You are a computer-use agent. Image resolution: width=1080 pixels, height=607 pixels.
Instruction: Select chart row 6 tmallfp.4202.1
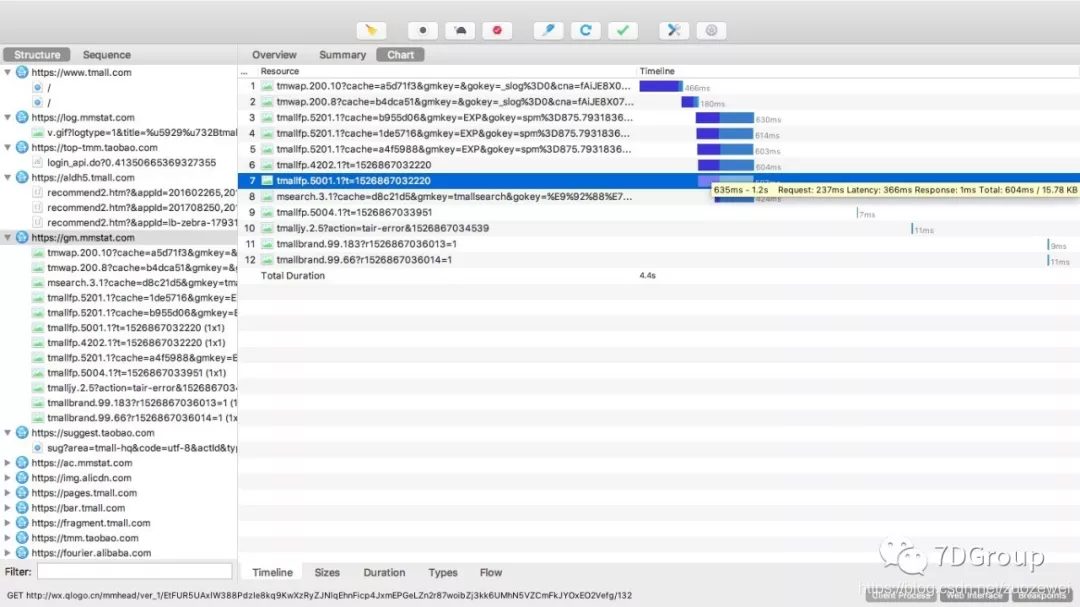point(658,165)
